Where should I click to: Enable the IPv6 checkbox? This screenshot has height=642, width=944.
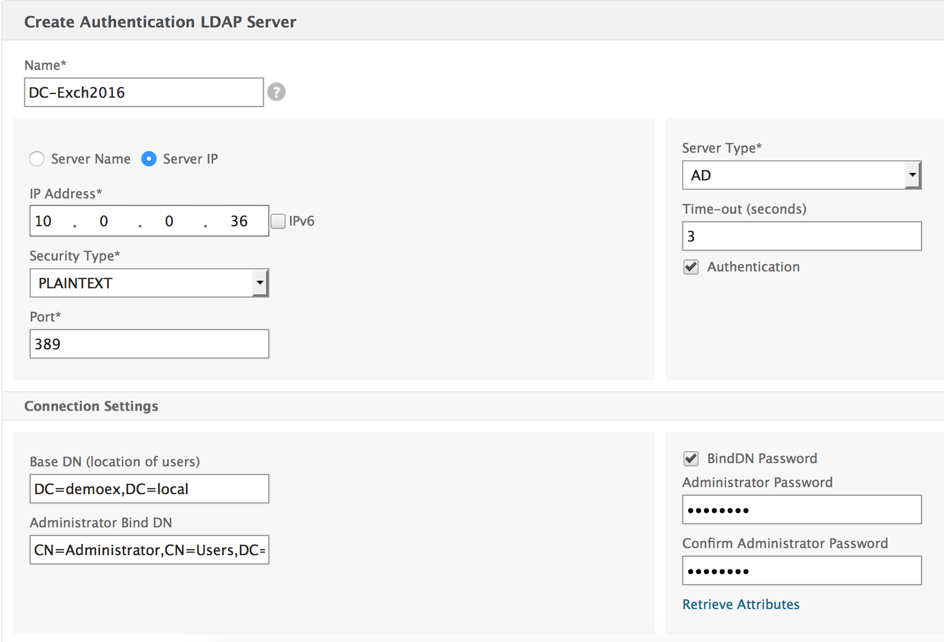279,221
